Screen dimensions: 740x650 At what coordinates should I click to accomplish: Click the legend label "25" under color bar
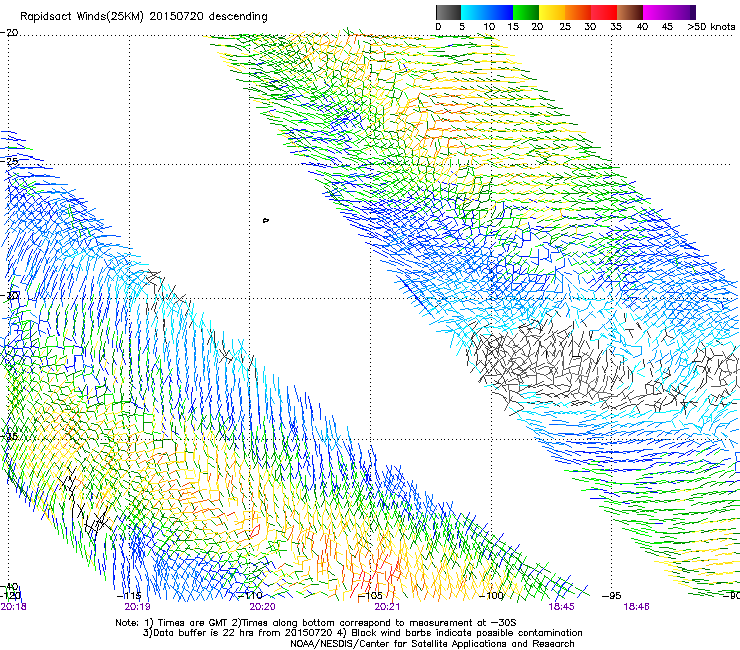(x=565, y=27)
